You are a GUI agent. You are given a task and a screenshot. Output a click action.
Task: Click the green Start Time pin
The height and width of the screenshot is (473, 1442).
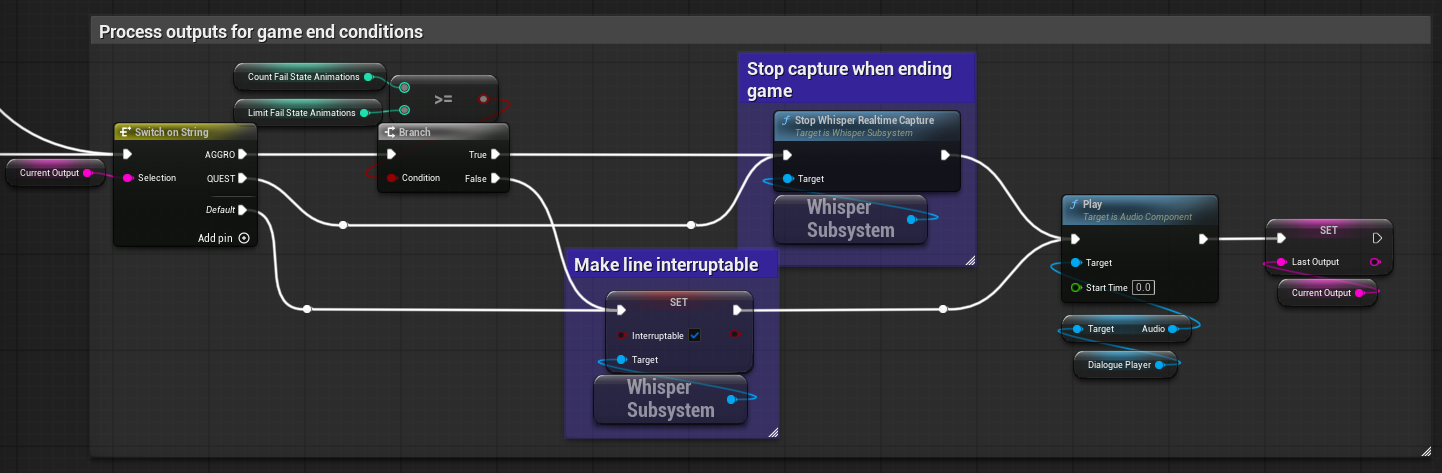[1075, 288]
